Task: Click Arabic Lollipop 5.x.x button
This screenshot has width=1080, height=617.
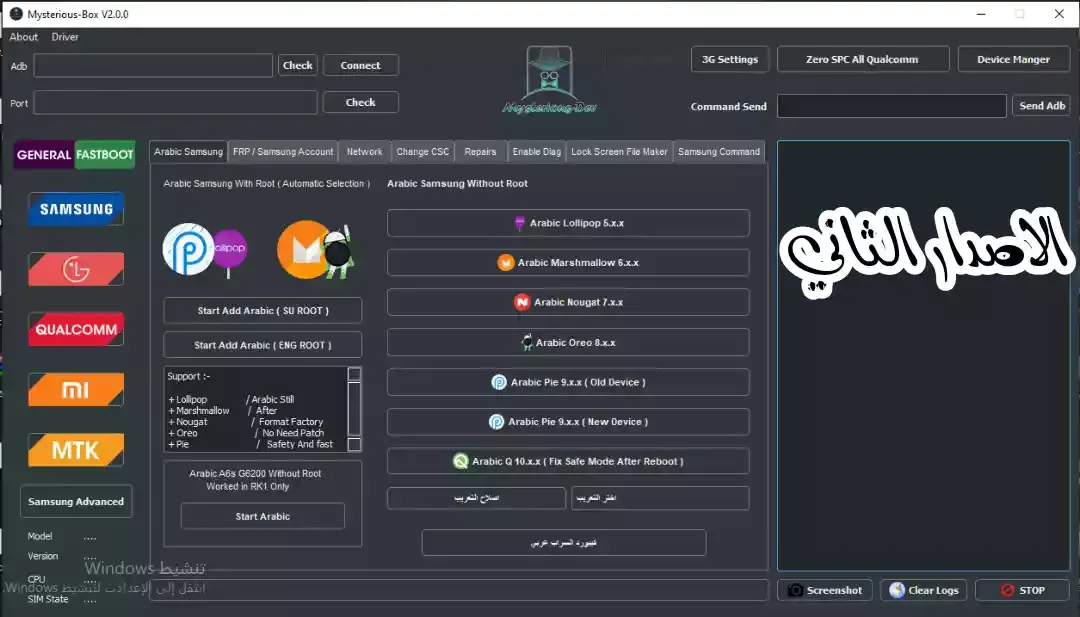Action: click(x=568, y=223)
